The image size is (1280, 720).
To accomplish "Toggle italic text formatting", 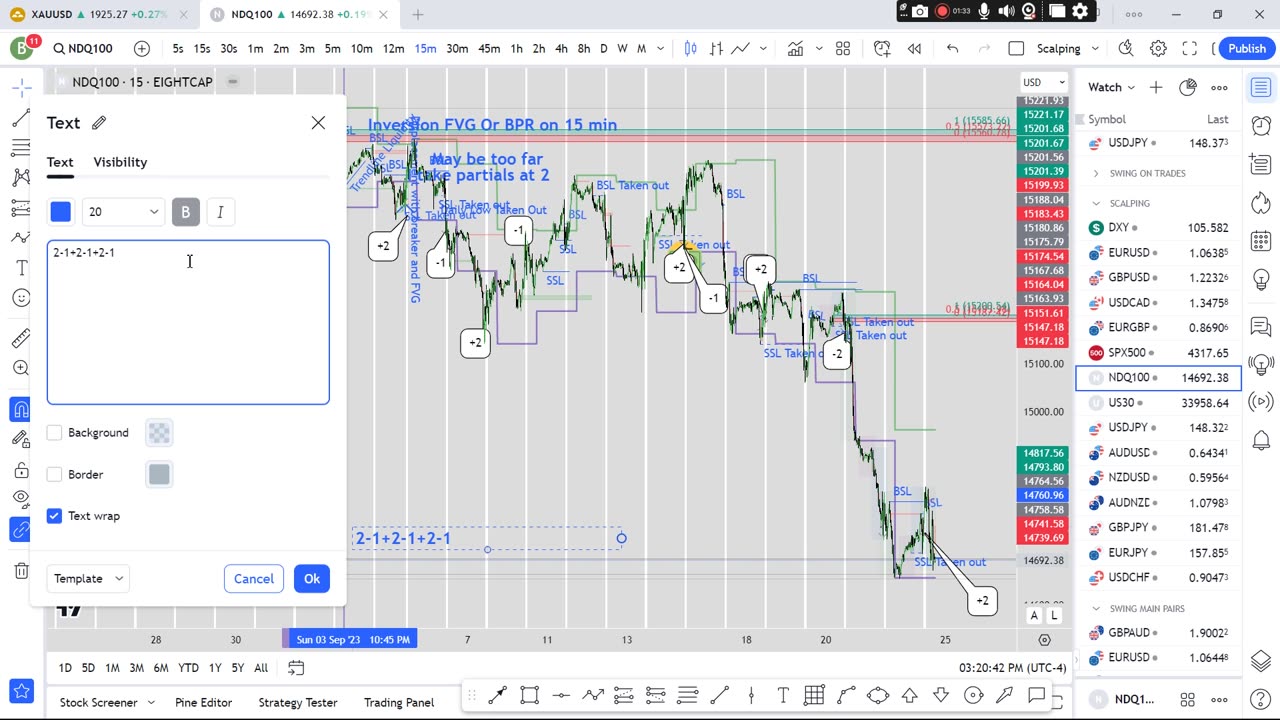I will 220,211.
